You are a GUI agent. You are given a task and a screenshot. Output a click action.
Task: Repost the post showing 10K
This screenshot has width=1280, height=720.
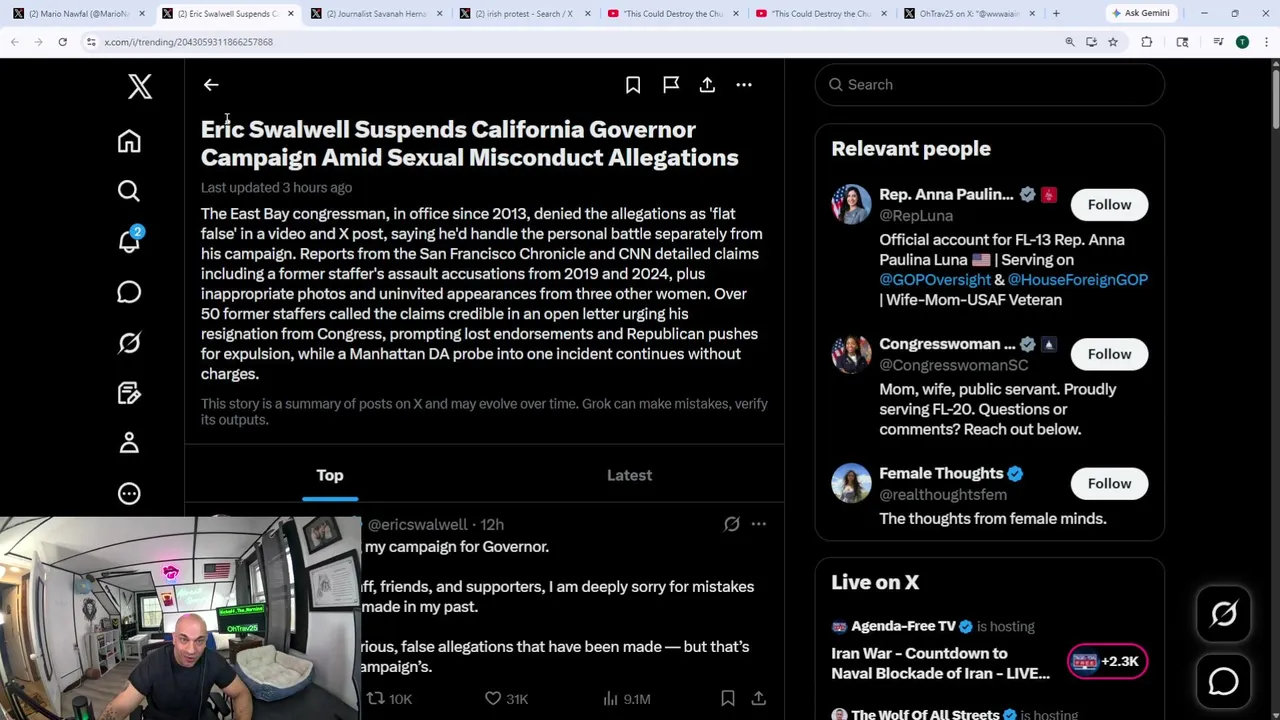[x=389, y=699]
